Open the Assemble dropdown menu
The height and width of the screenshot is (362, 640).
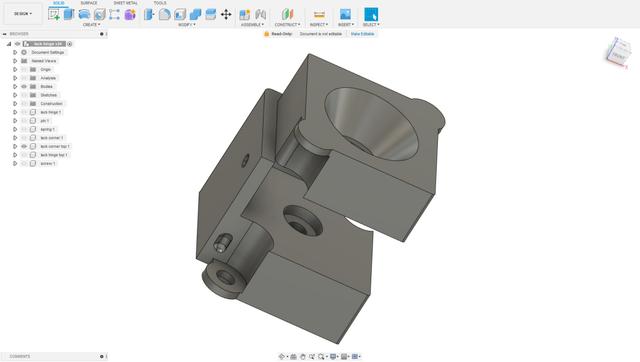[x=252, y=24]
